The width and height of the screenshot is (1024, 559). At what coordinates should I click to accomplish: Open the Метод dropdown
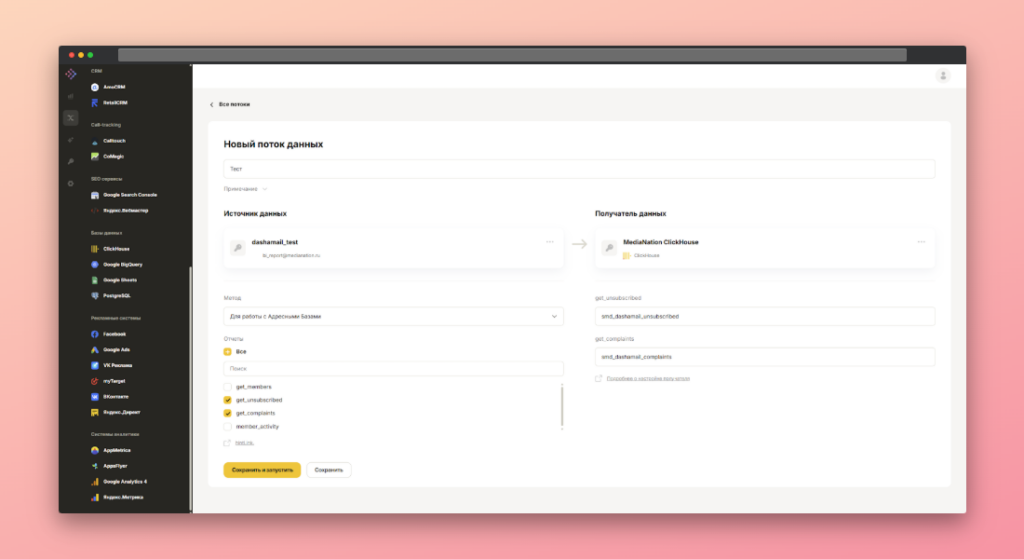click(393, 316)
